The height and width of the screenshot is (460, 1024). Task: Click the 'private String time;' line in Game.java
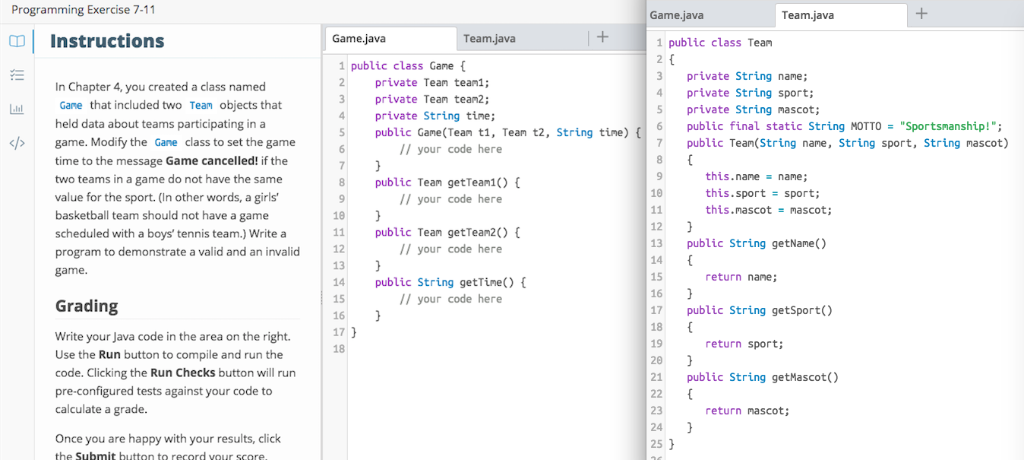pyautogui.click(x=435, y=116)
